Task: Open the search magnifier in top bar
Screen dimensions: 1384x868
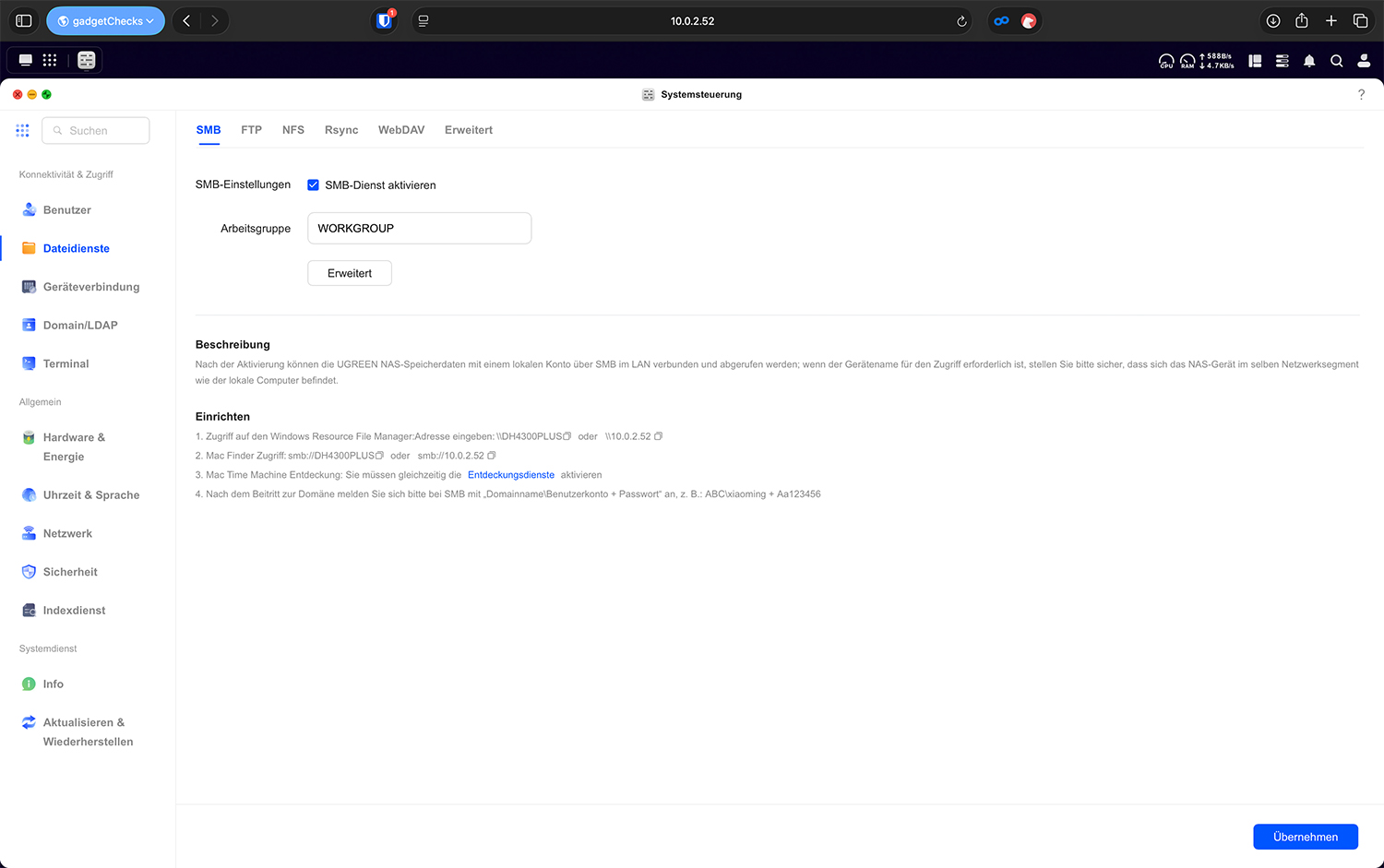Action: [x=1336, y=61]
